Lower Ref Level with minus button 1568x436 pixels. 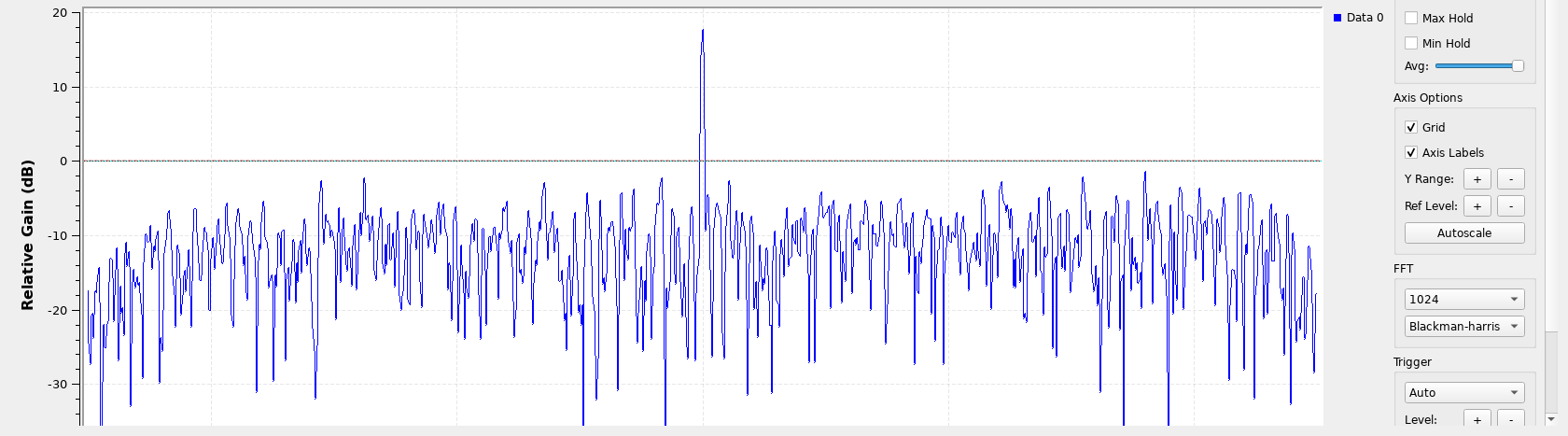[1510, 206]
